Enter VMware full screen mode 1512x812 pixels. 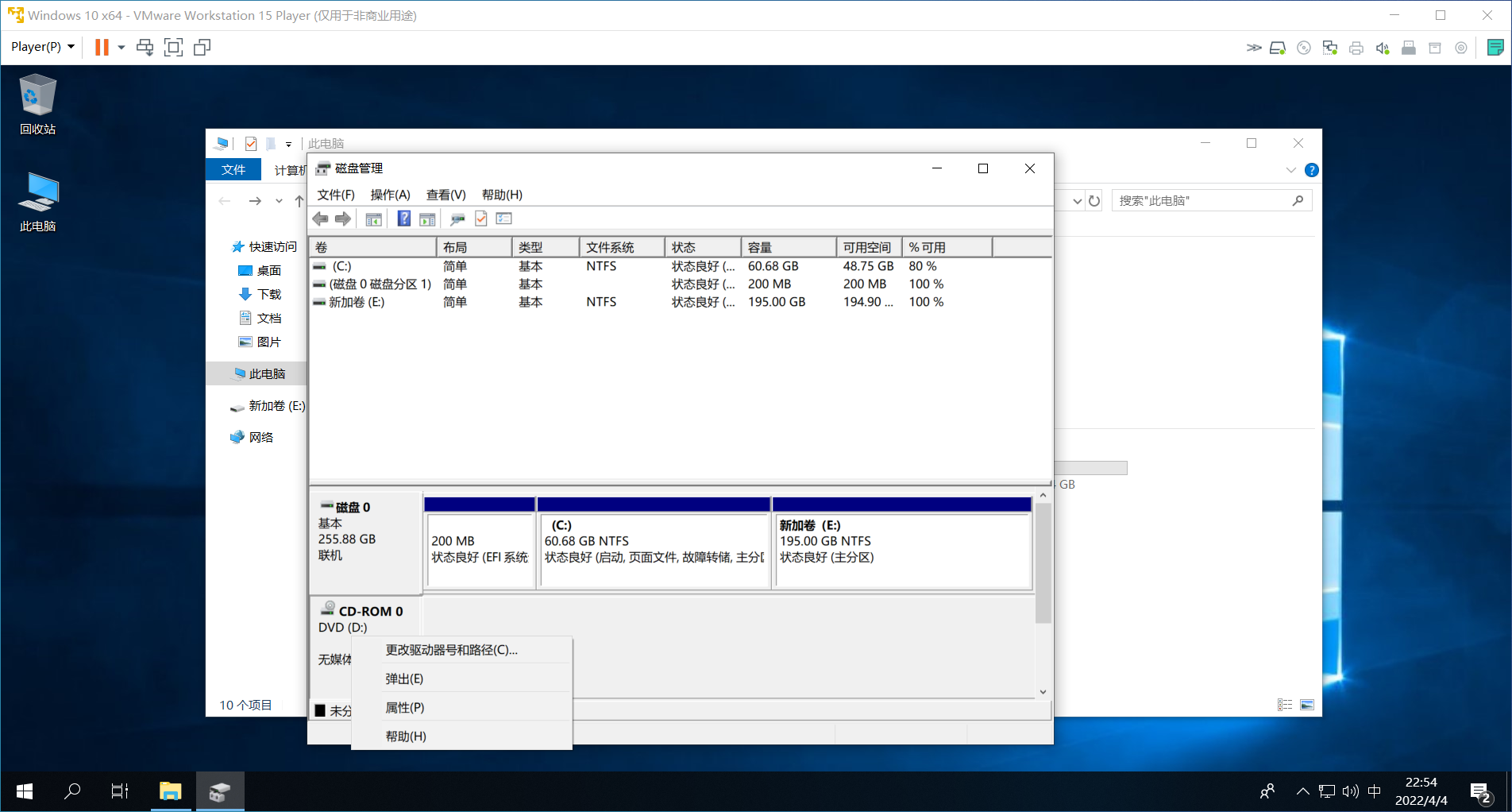(x=173, y=47)
